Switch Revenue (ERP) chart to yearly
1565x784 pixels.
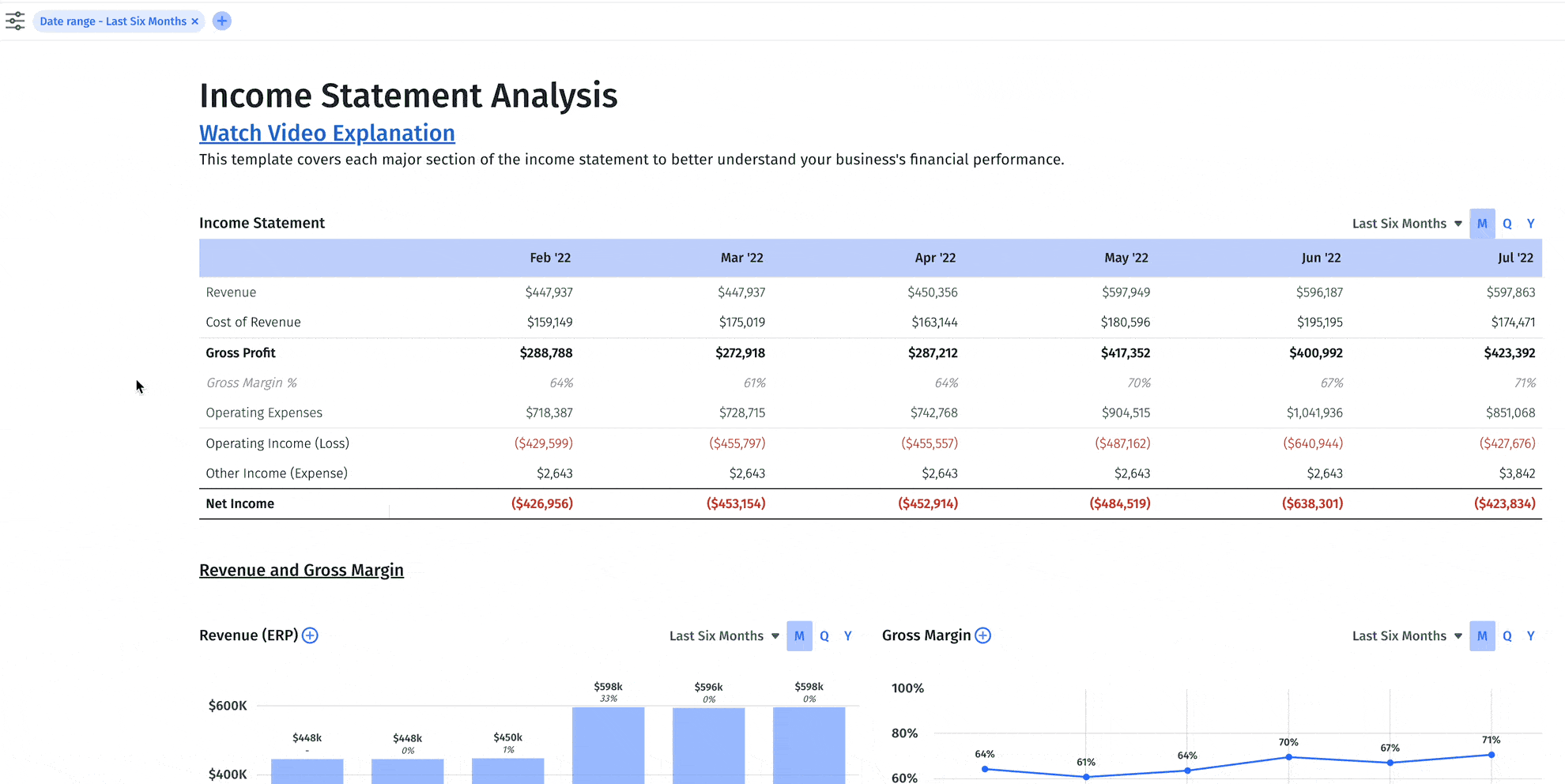[848, 636]
